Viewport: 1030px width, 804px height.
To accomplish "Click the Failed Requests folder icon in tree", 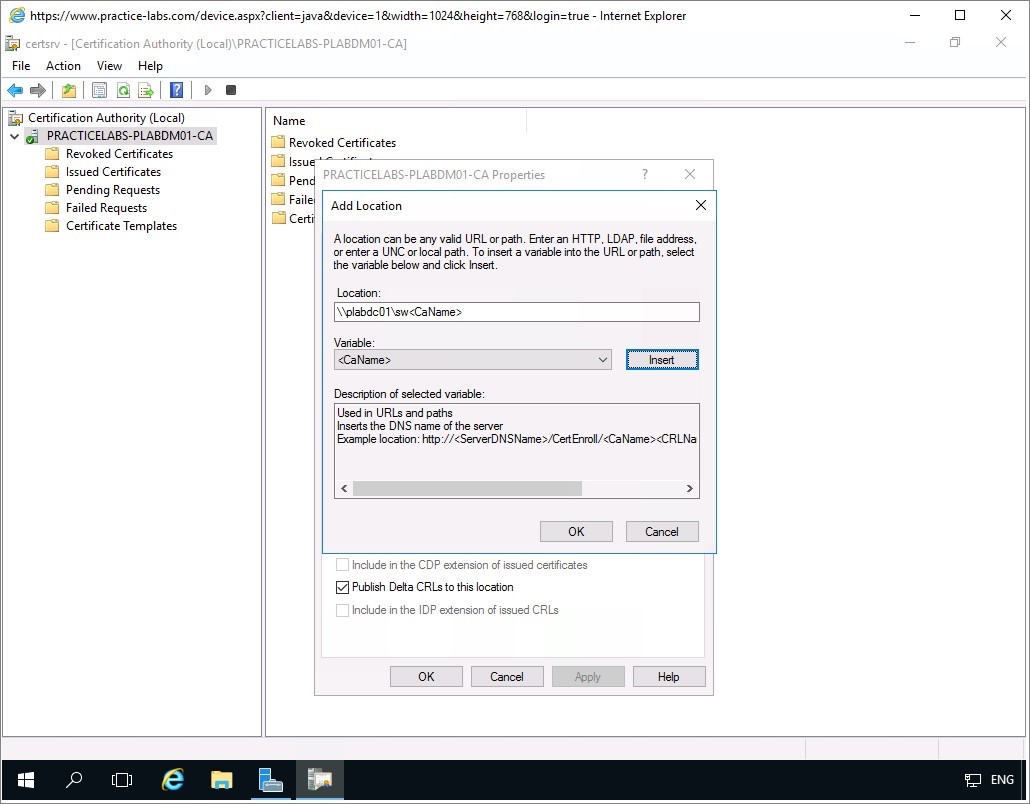I will (53, 208).
